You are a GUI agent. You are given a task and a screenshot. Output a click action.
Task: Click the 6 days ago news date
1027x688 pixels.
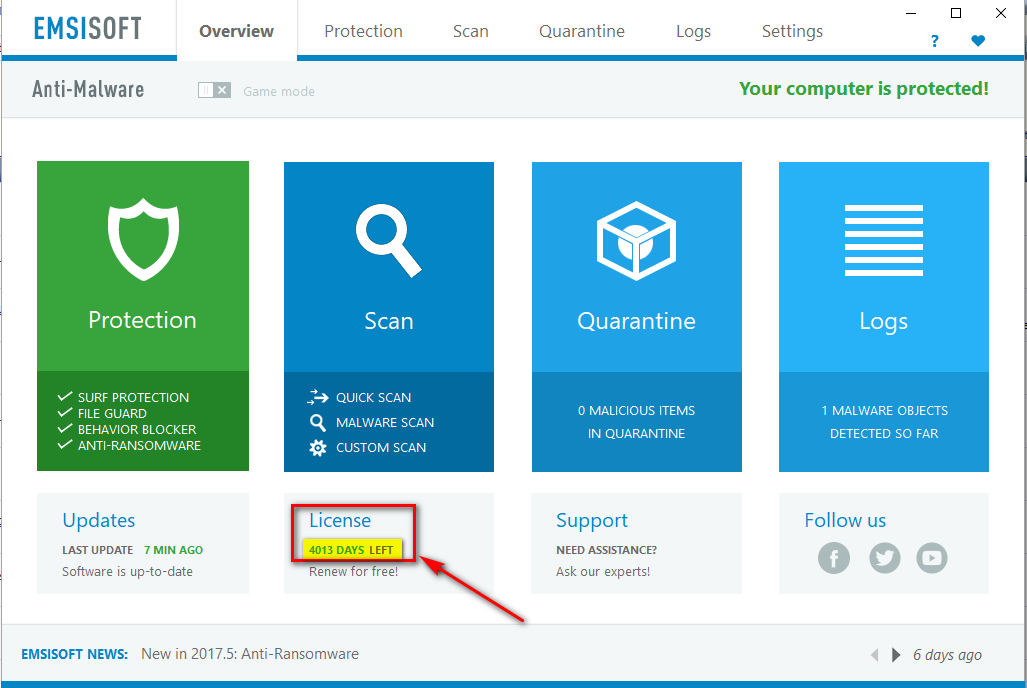948,655
